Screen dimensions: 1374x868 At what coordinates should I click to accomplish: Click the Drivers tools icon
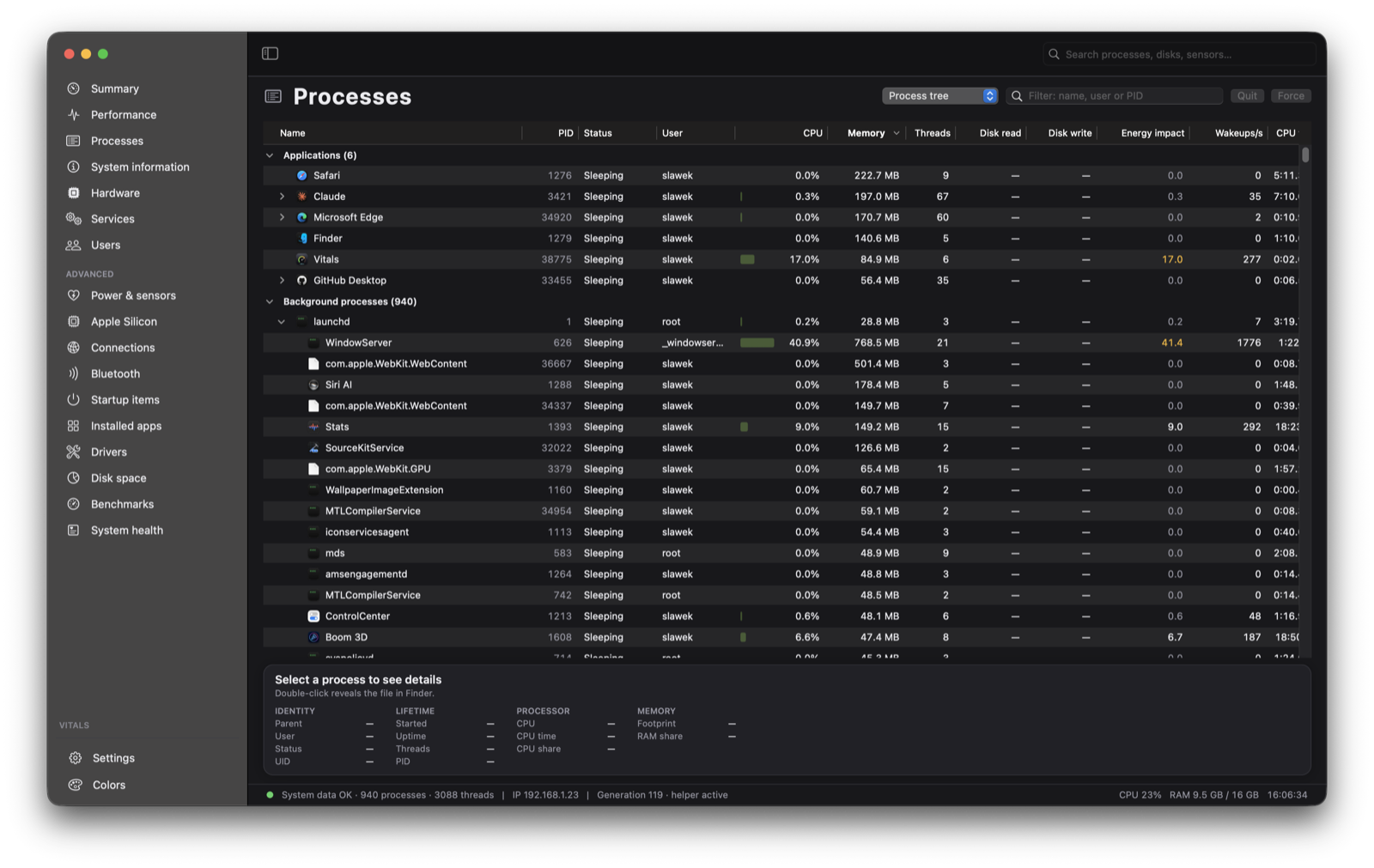coord(74,452)
